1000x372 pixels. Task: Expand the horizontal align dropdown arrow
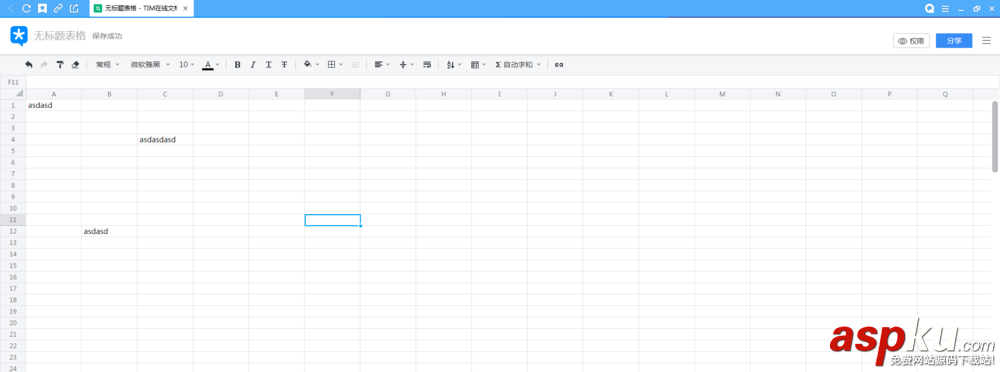388,64
